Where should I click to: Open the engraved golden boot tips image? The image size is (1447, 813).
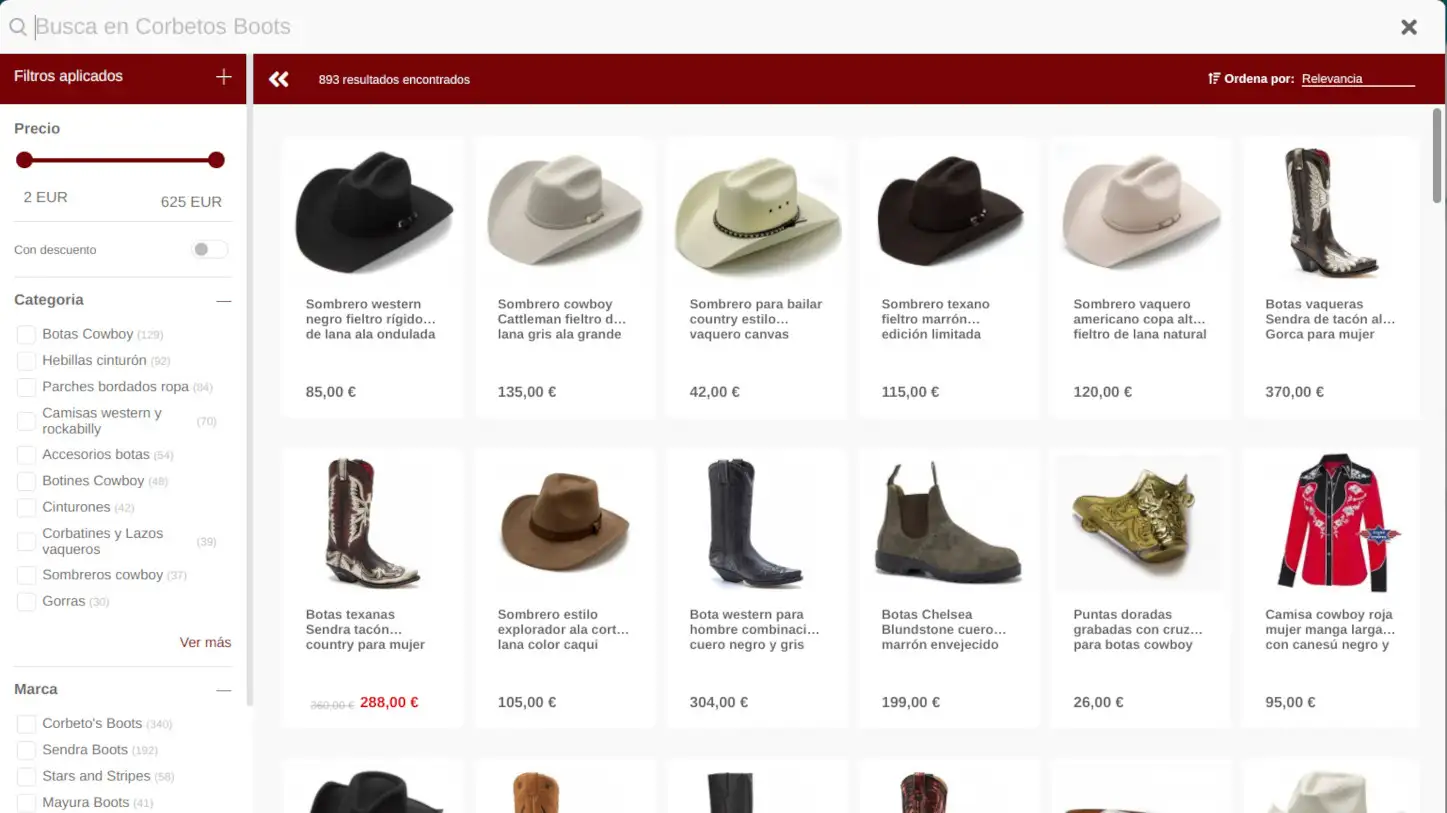pyautogui.click(x=1140, y=523)
